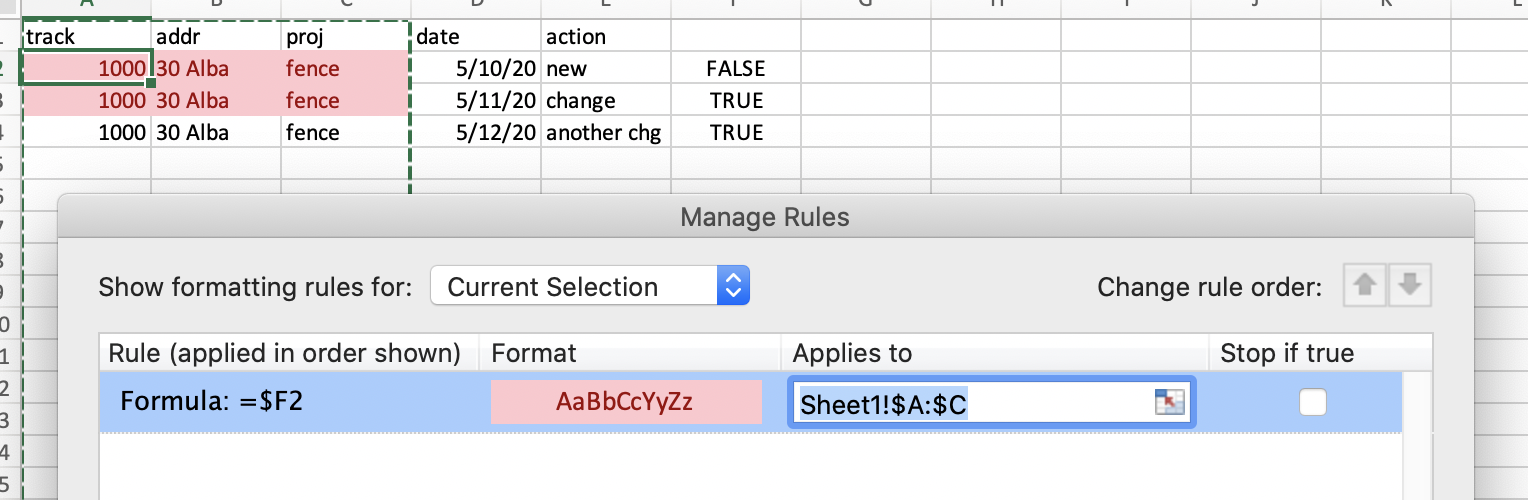Select the proj header cell
The width and height of the screenshot is (1528, 500).
346,36
